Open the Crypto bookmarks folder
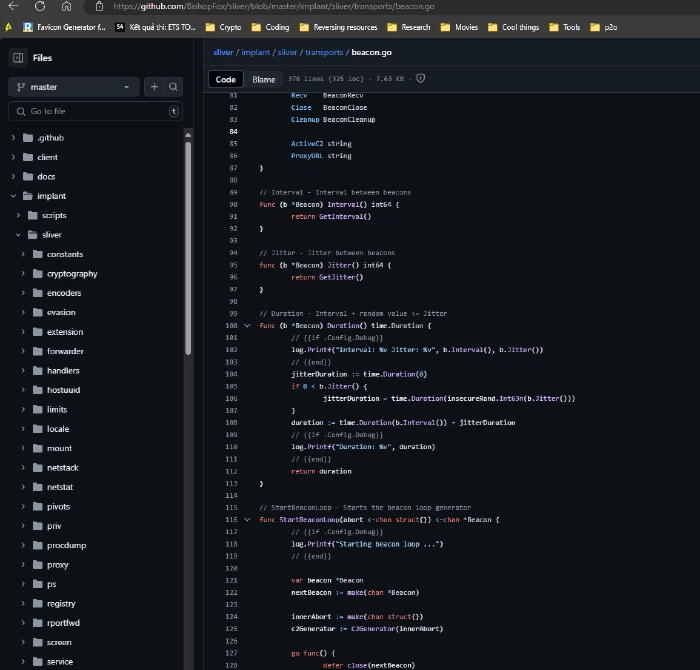This screenshot has width=700, height=670. click(x=223, y=27)
